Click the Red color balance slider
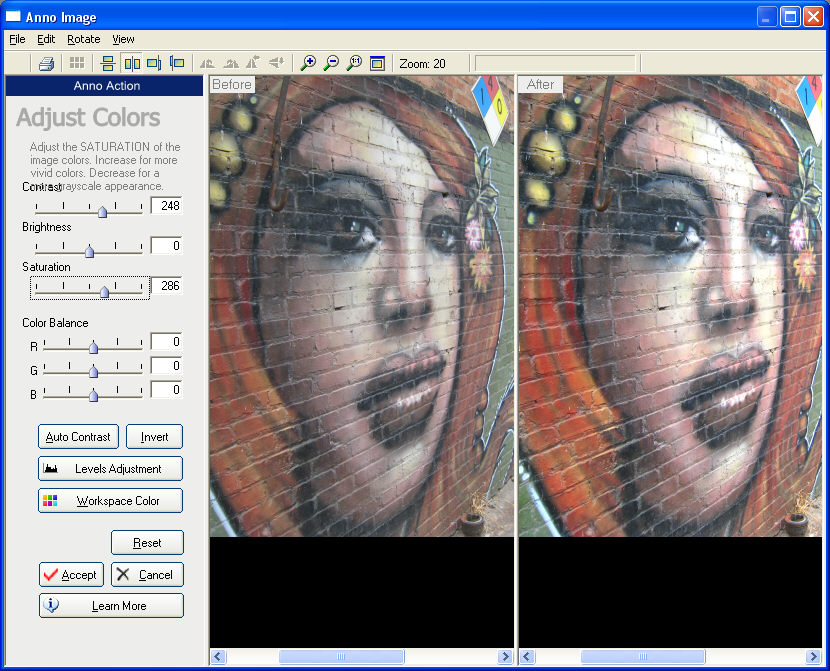This screenshot has width=830, height=671. tap(93, 347)
